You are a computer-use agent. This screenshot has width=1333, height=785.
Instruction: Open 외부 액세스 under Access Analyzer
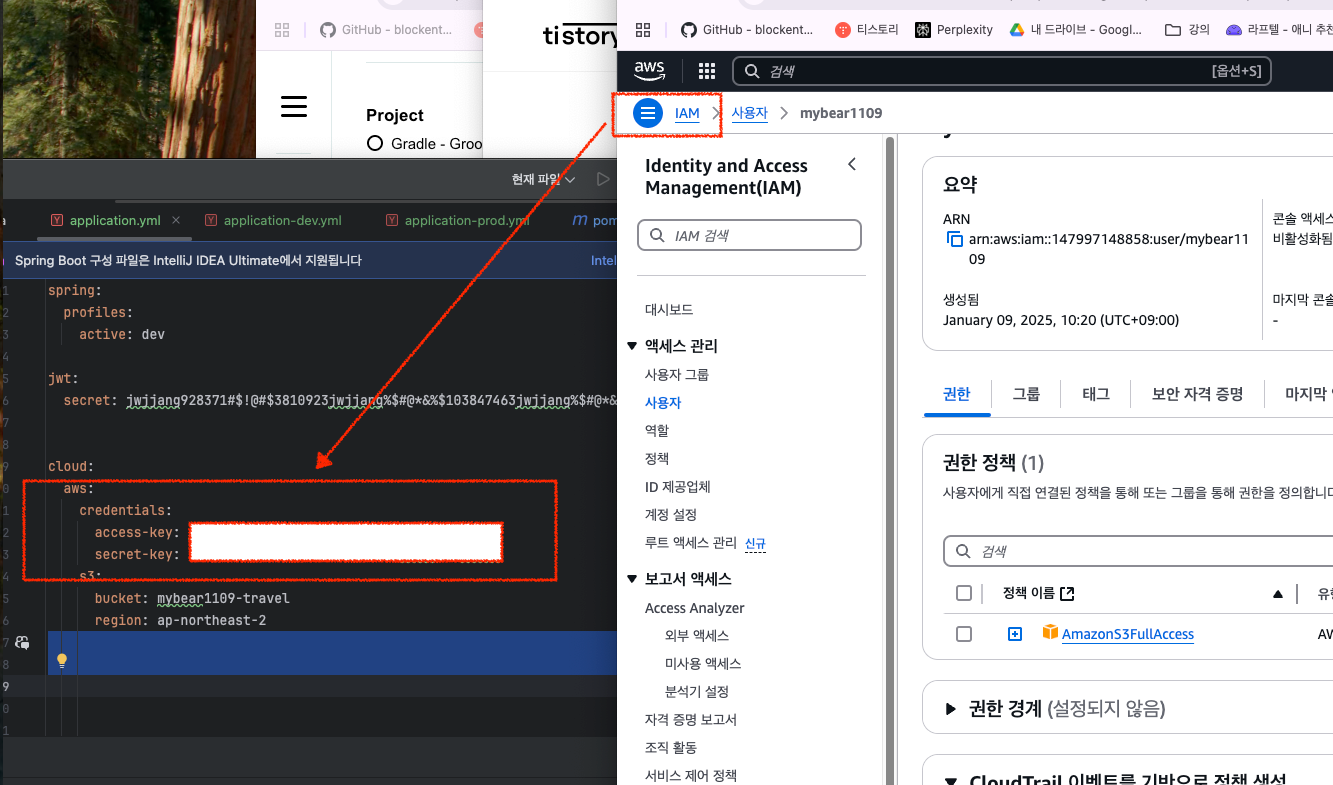pyautogui.click(x=697, y=636)
